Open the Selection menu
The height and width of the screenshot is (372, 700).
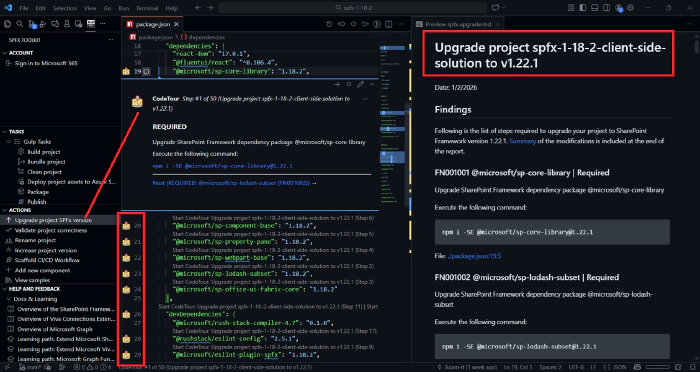pyautogui.click(x=65, y=8)
